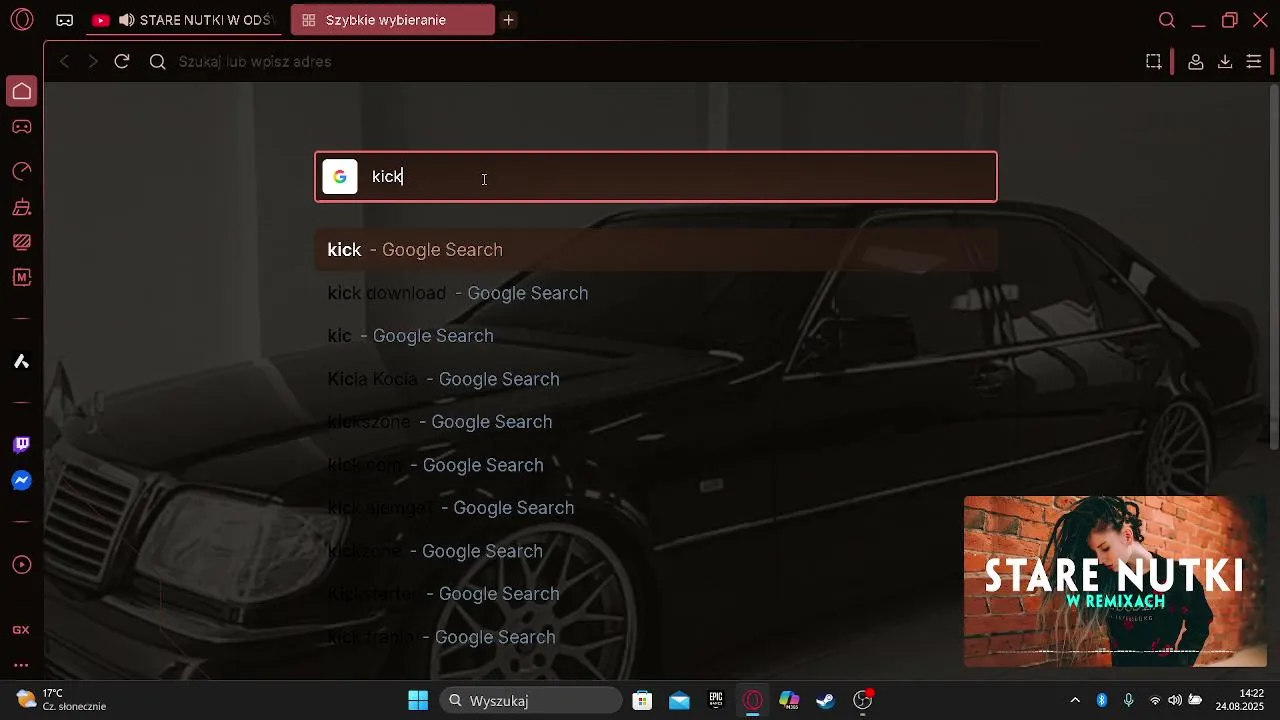Open GX Cleaner broom icon in sidebar
Viewport: 1280px width, 720px height.
[21, 208]
